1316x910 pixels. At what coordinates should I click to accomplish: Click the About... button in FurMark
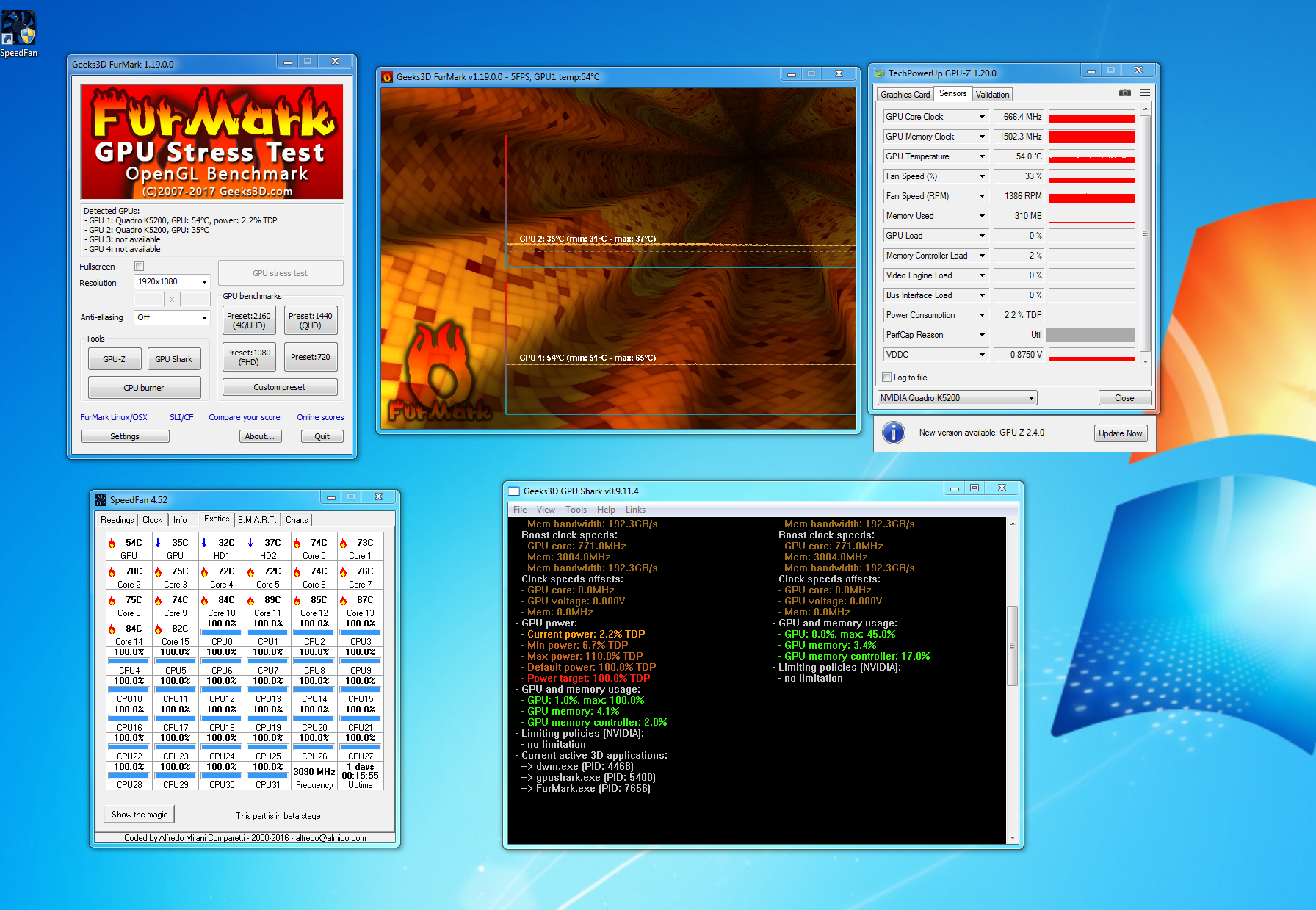(x=260, y=436)
